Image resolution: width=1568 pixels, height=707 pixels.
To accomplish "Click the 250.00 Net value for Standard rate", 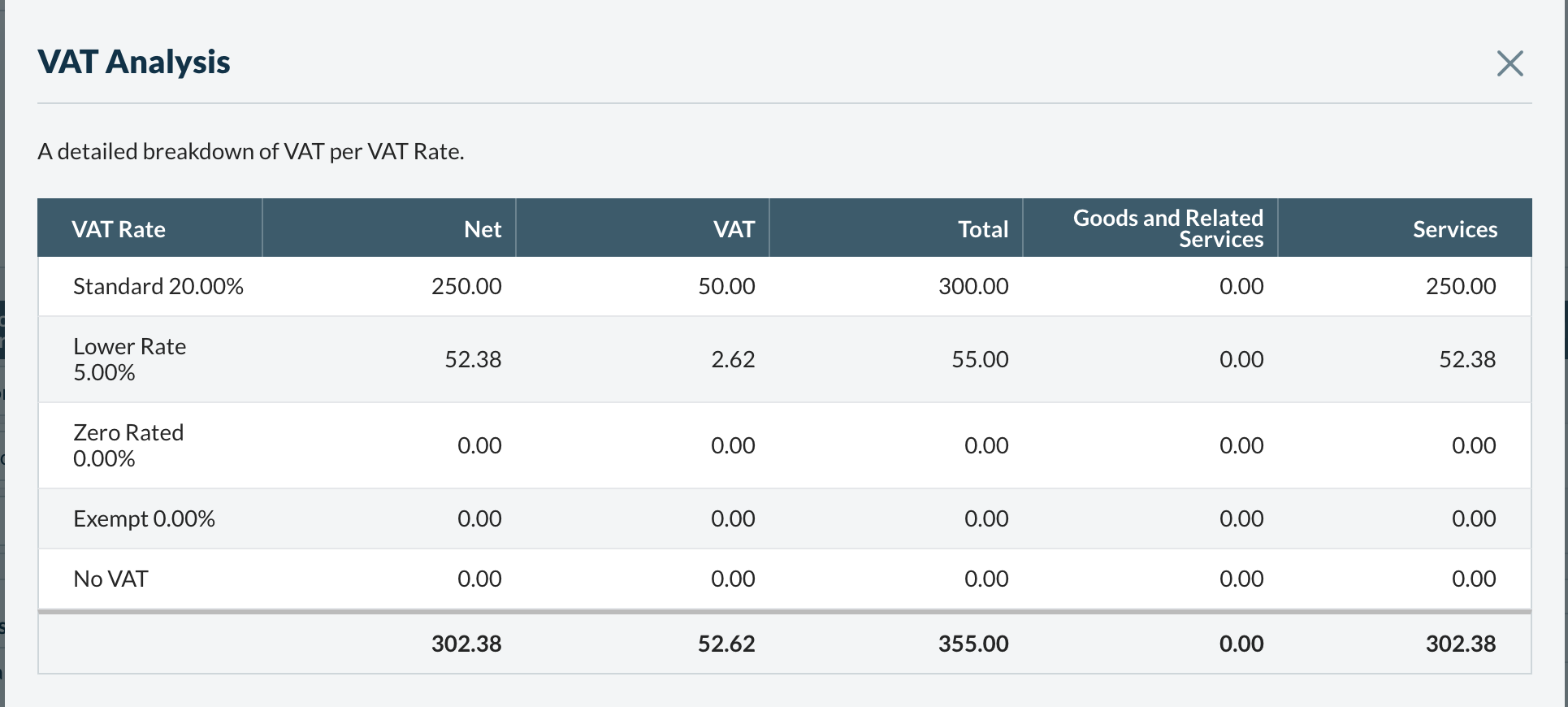I will click(x=466, y=286).
